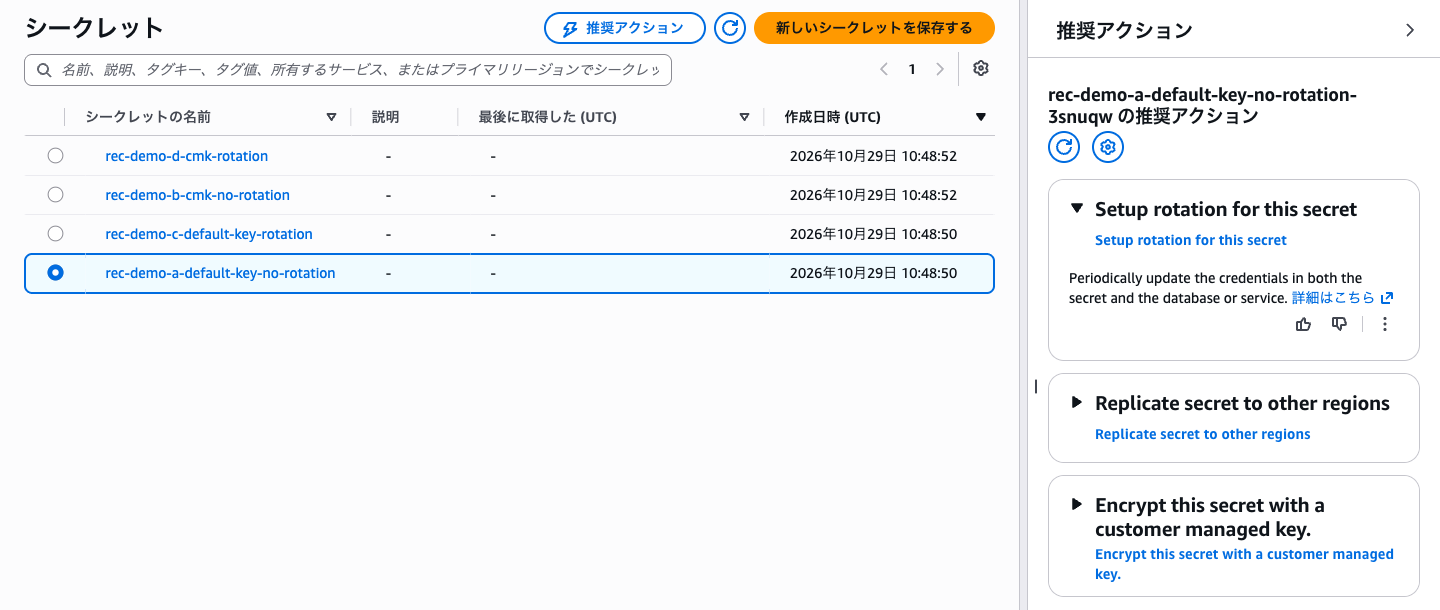Click the シークレット page heading
Viewport: 1440px width, 610px height.
[94, 28]
